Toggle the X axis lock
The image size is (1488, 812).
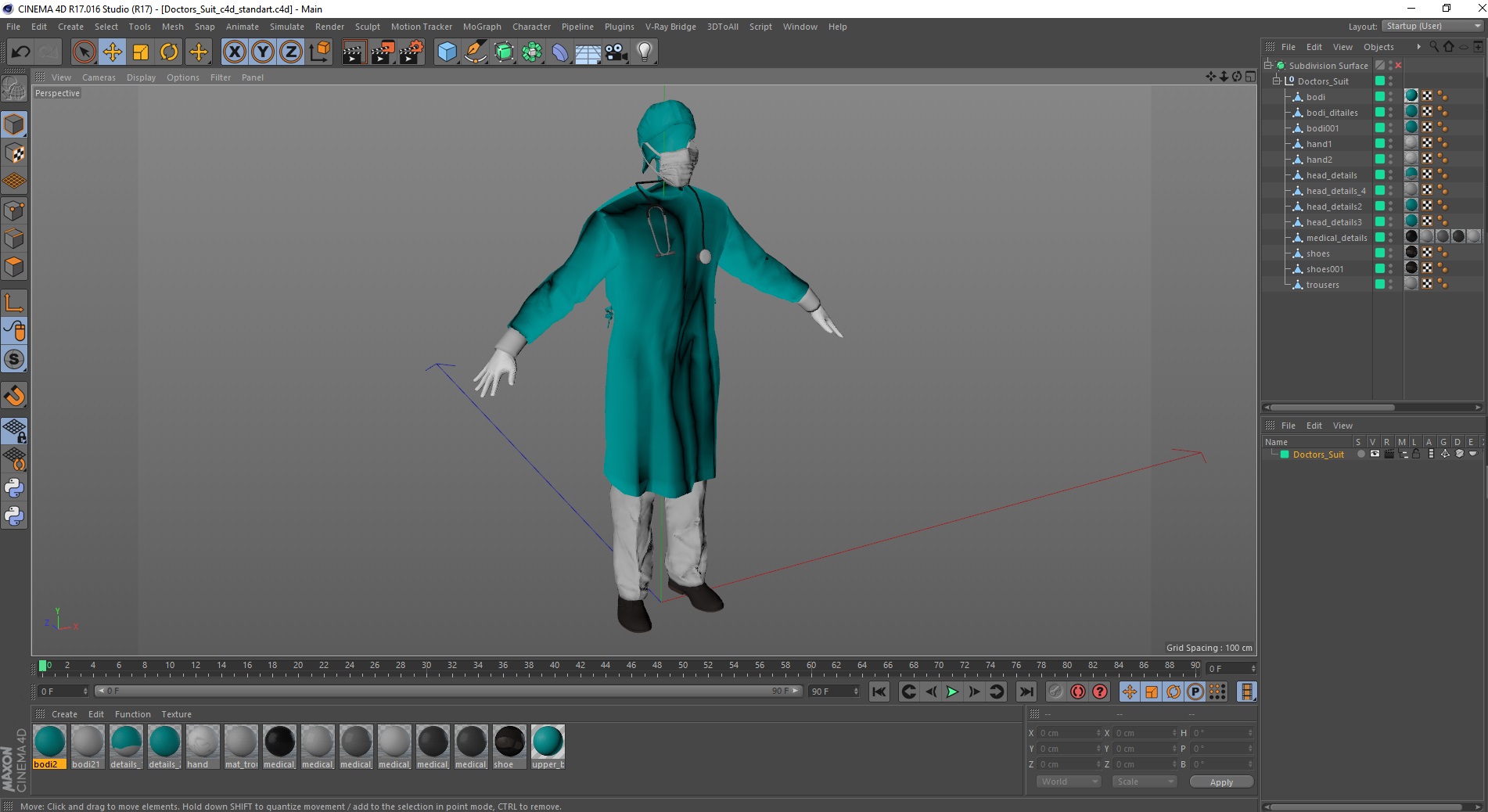click(234, 52)
